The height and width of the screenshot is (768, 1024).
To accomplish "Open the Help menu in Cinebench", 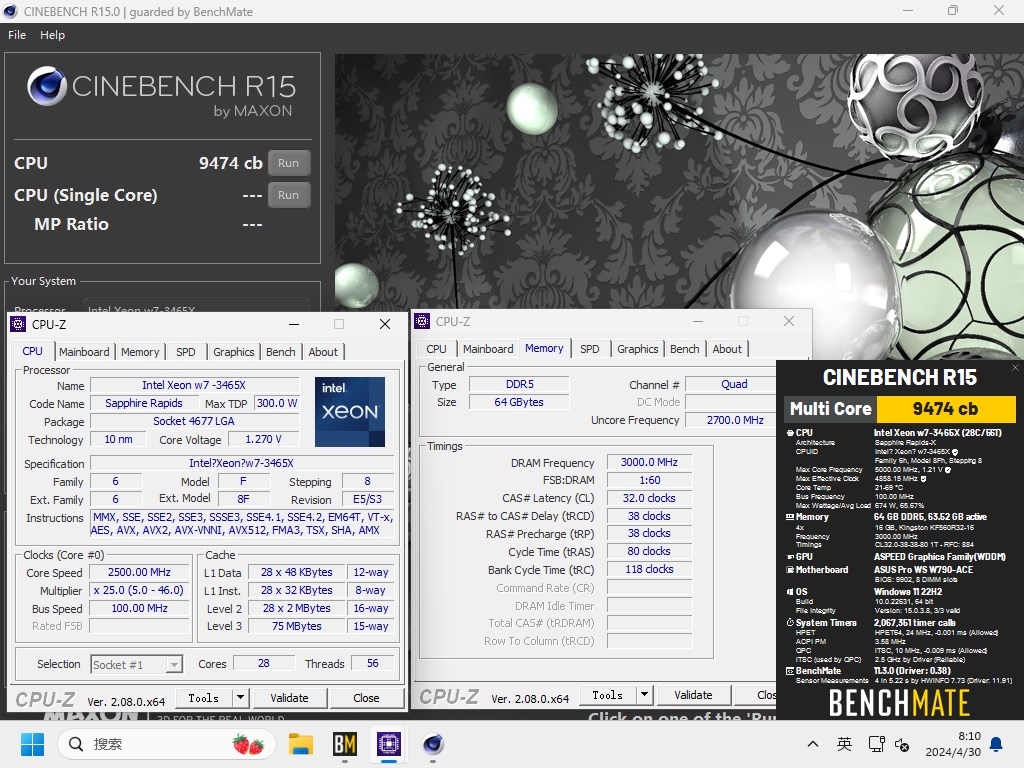I will pyautogui.click(x=52, y=35).
